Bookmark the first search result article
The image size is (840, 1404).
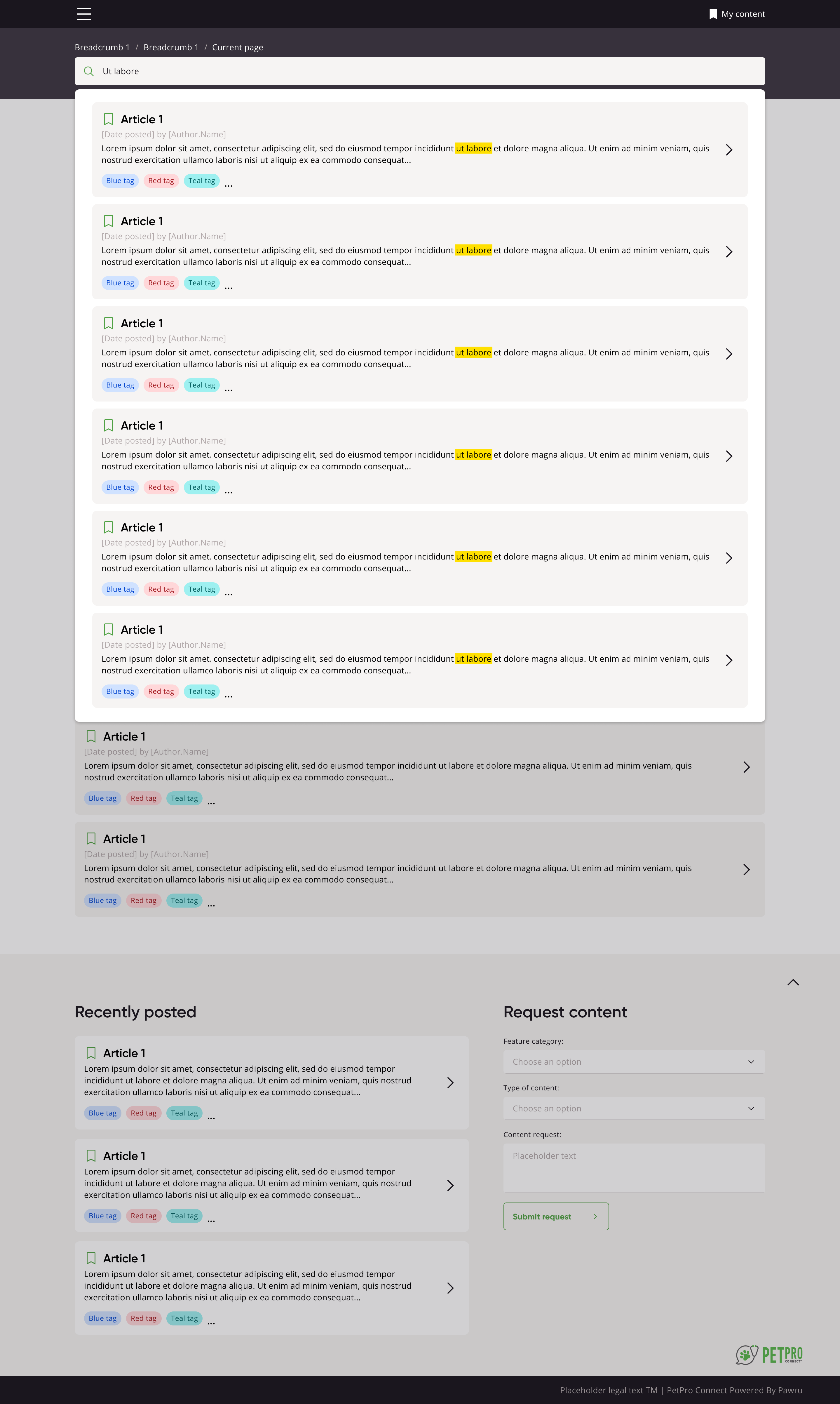(x=109, y=119)
